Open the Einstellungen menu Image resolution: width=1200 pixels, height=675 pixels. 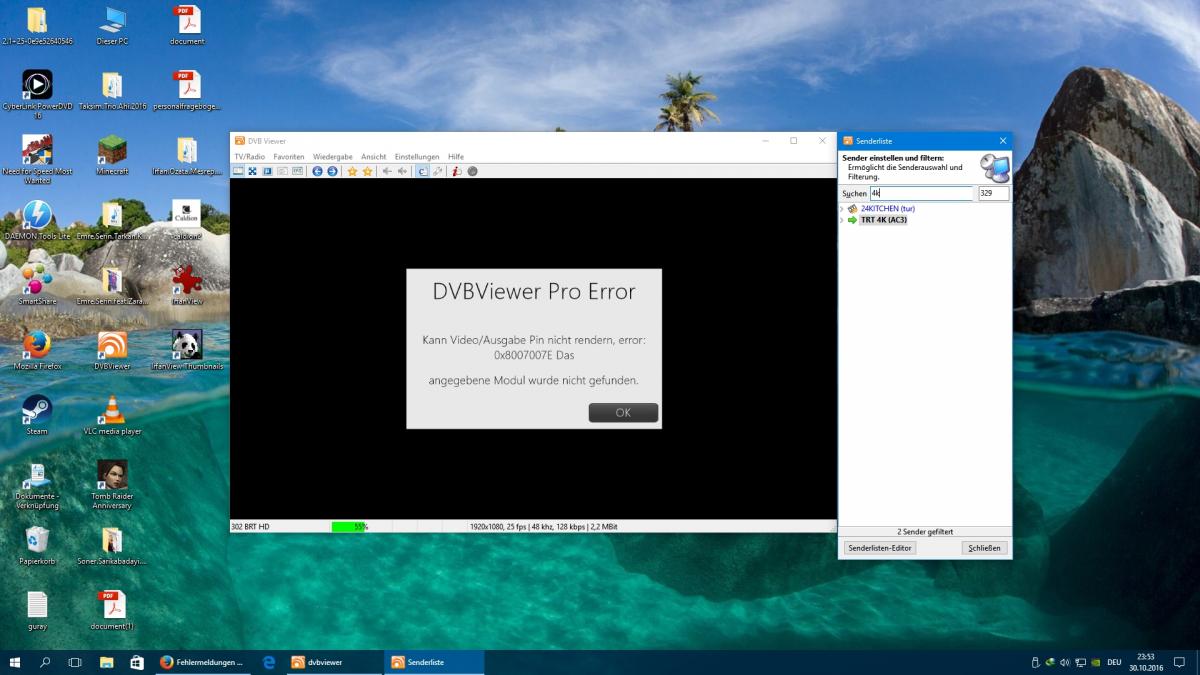[x=417, y=157]
